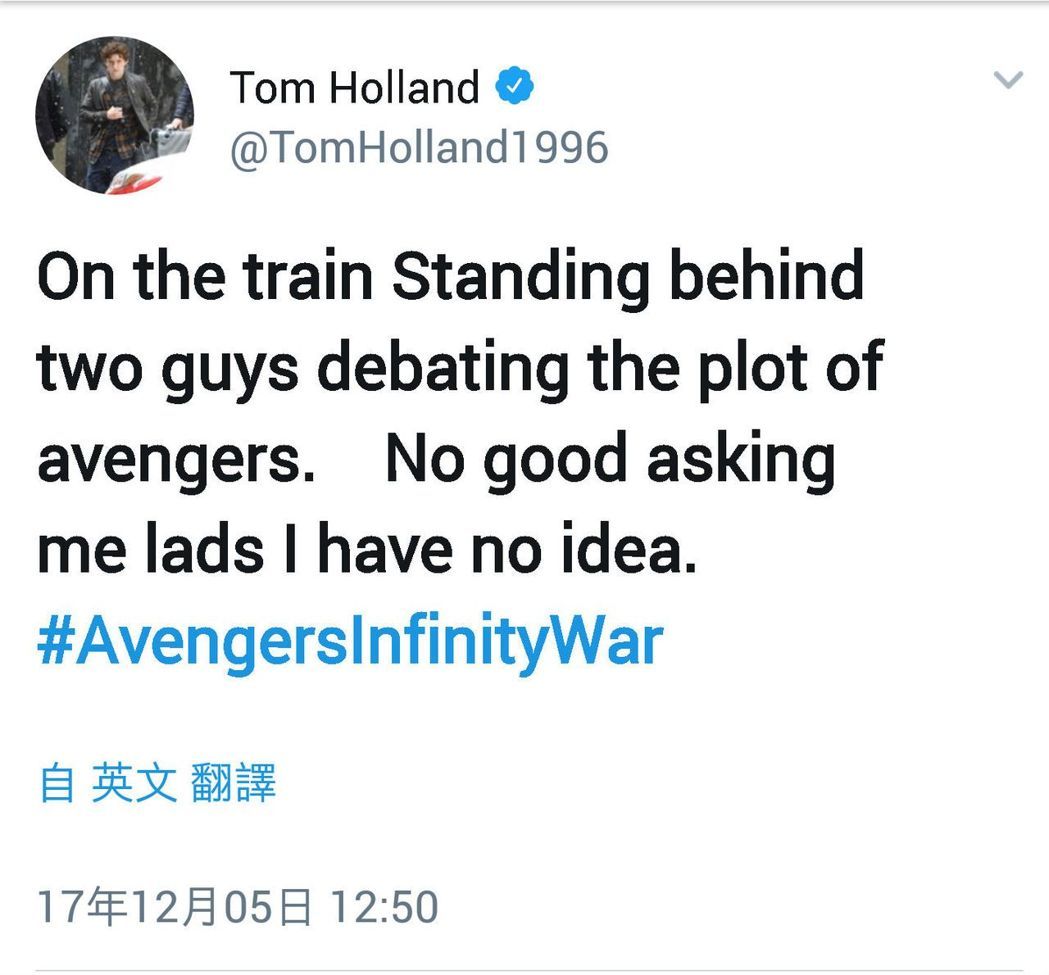Open Tom Holland's profile picture
The image size is (1049, 975).
[x=114, y=115]
